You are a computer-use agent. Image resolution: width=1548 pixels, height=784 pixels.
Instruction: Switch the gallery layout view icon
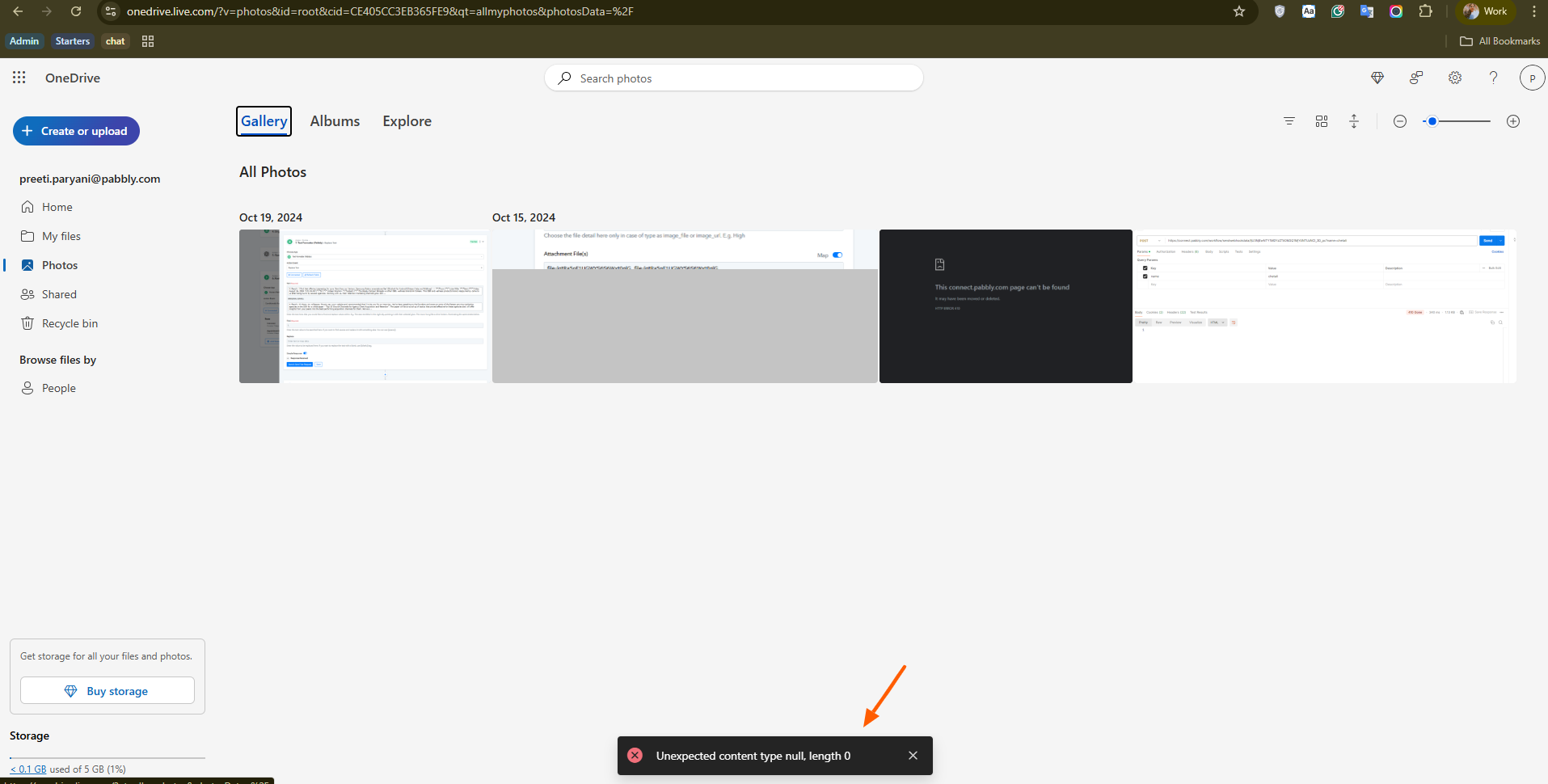[1322, 121]
